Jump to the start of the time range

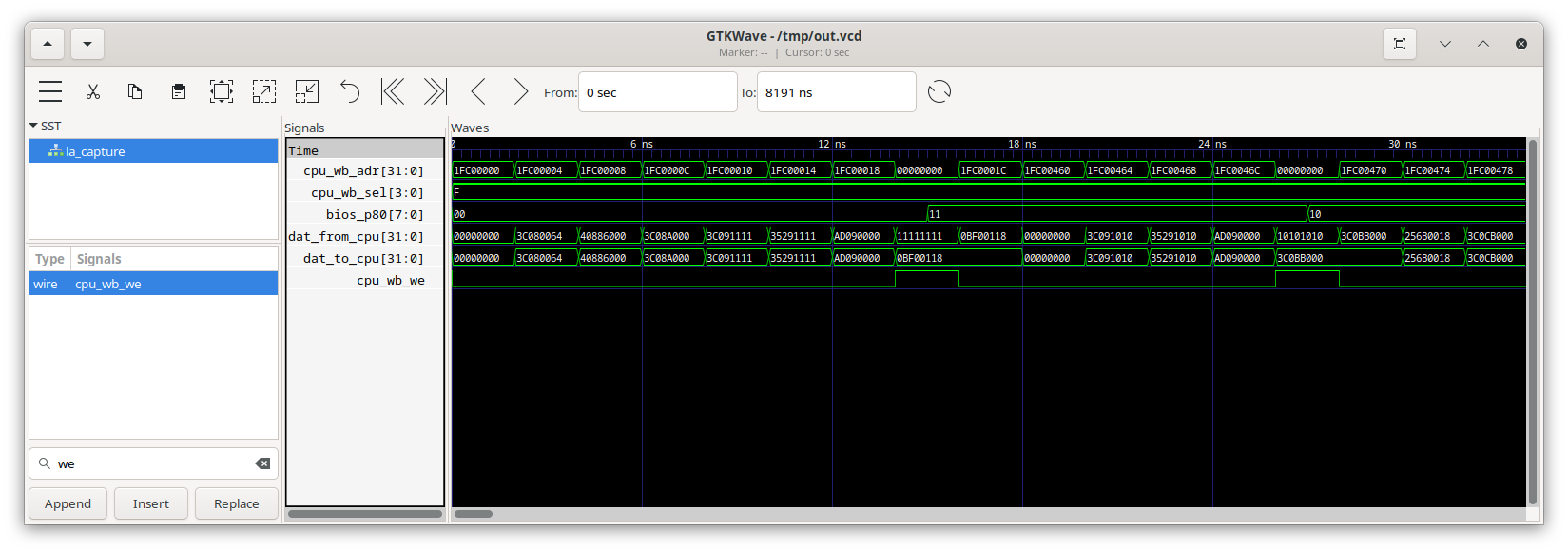click(x=393, y=91)
